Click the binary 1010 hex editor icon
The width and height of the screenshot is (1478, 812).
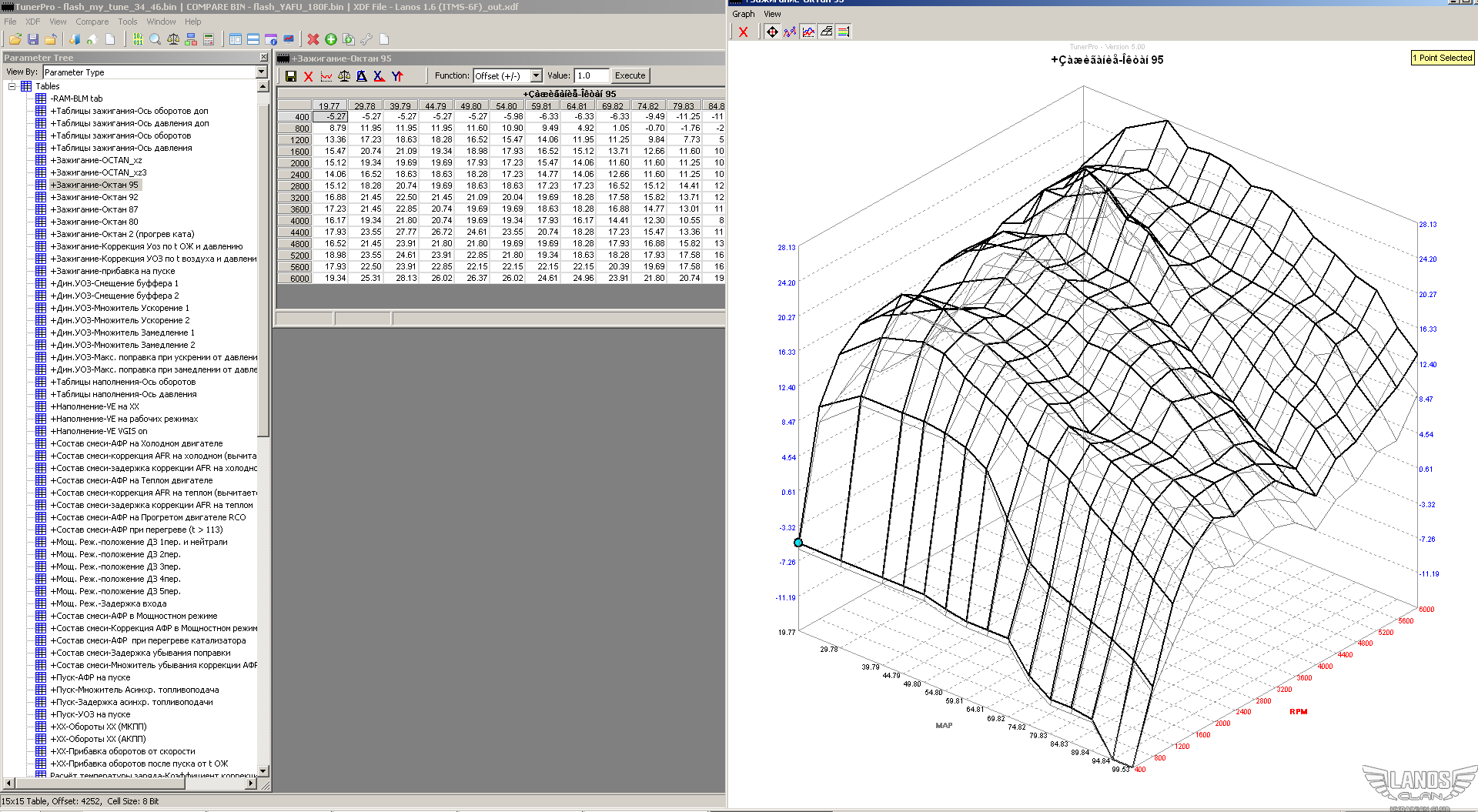[x=137, y=39]
